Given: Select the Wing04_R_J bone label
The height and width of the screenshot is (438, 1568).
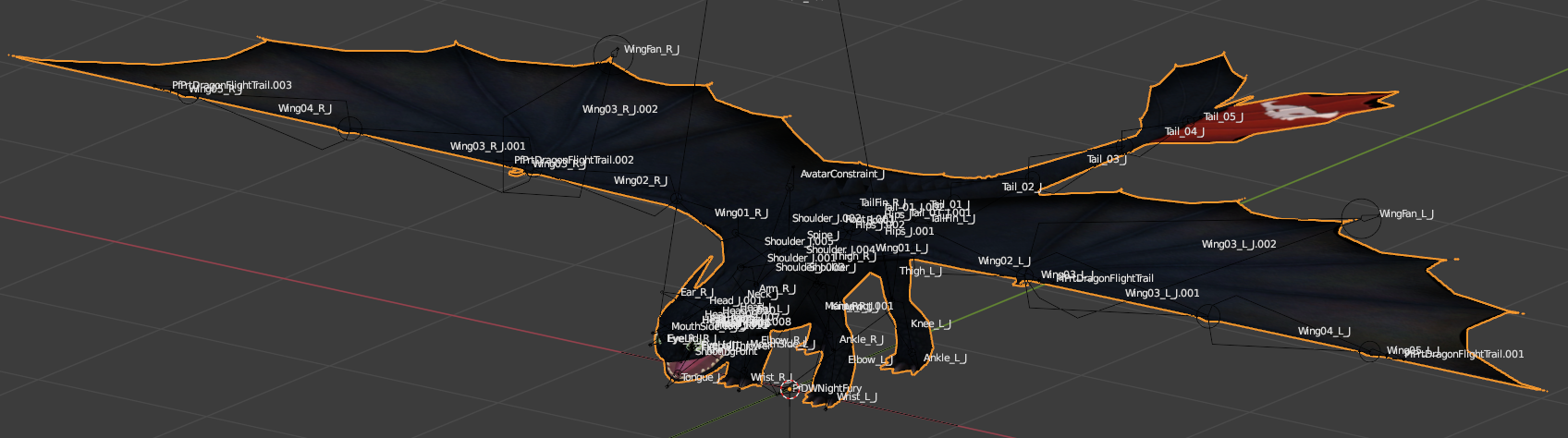Looking at the screenshot, I should (x=305, y=109).
